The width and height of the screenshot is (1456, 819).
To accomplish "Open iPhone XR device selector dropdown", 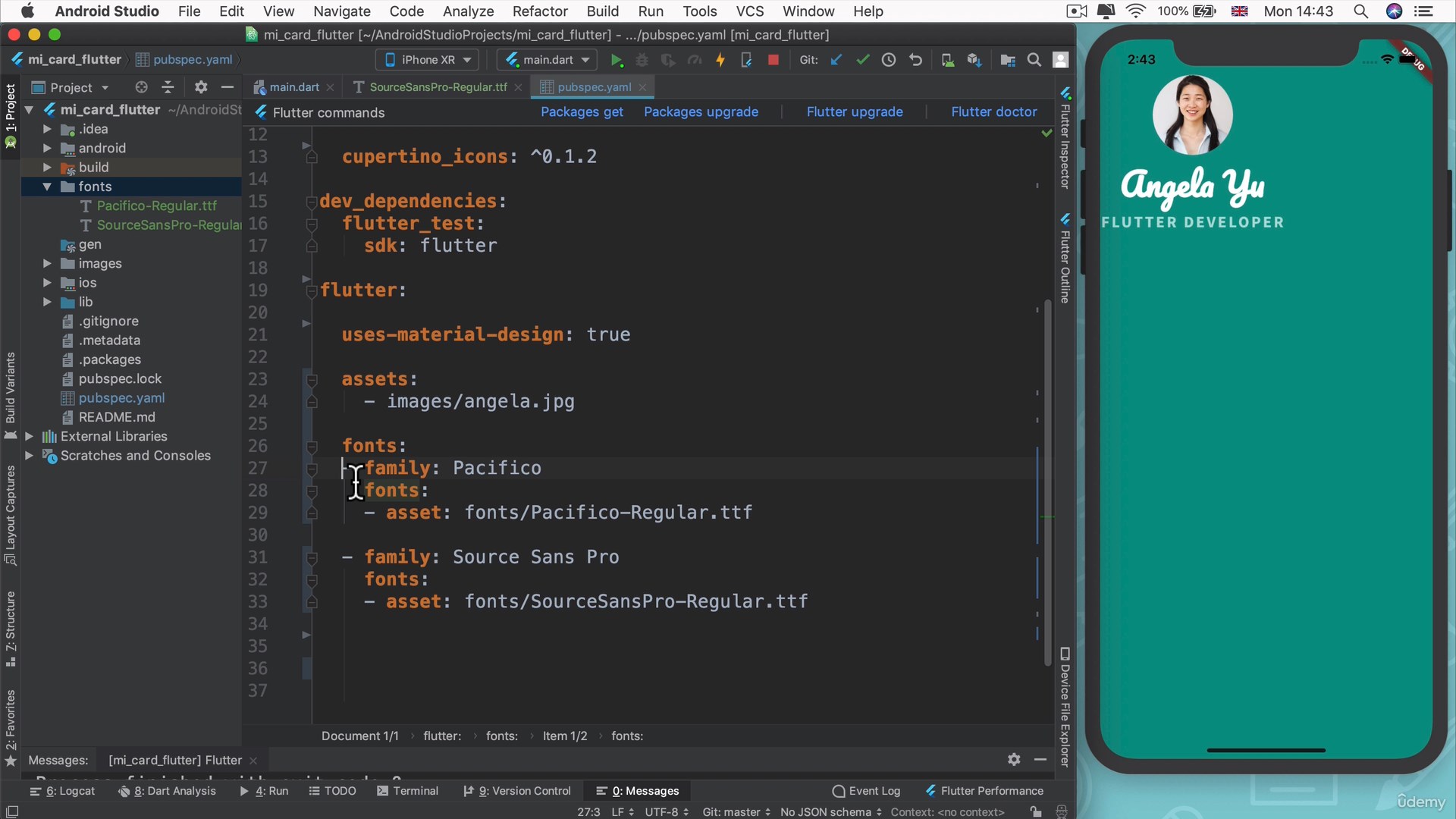I will coord(428,60).
